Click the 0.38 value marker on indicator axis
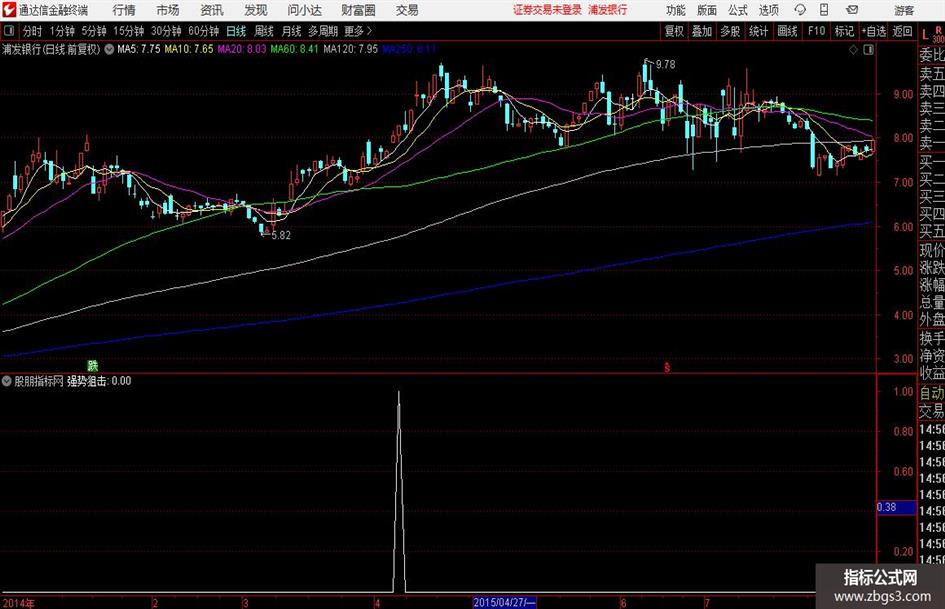This screenshot has width=945, height=609. [x=896, y=507]
